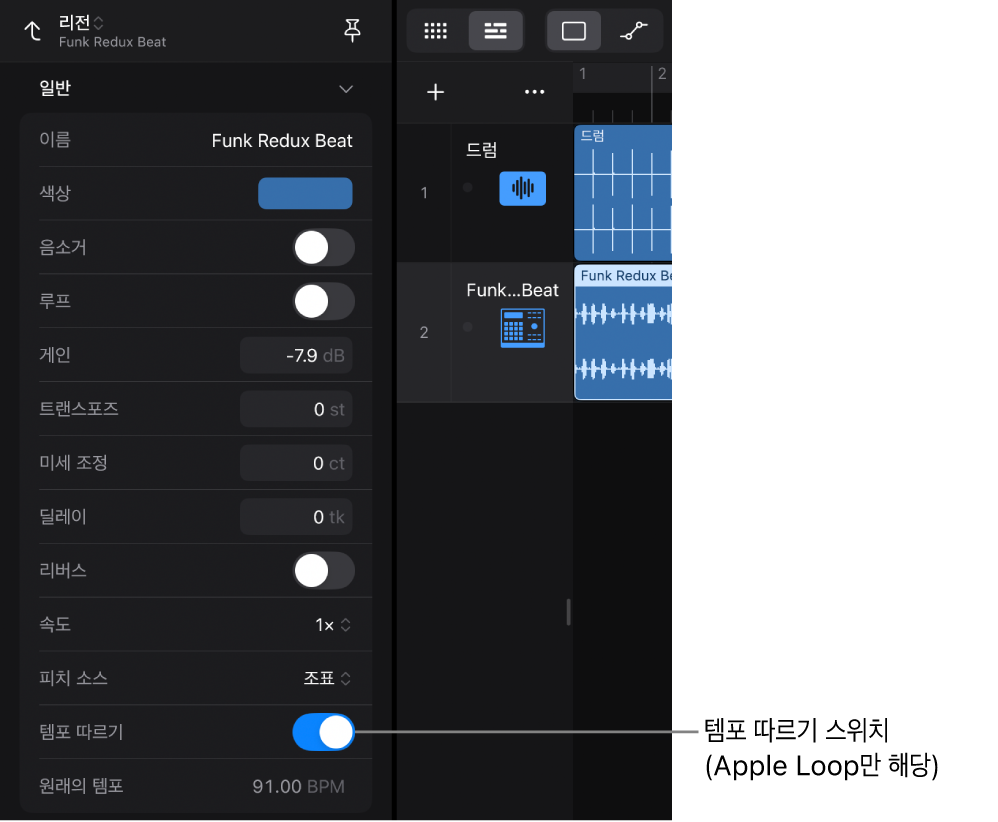Click the region rectangle view button

pyautogui.click(x=573, y=31)
